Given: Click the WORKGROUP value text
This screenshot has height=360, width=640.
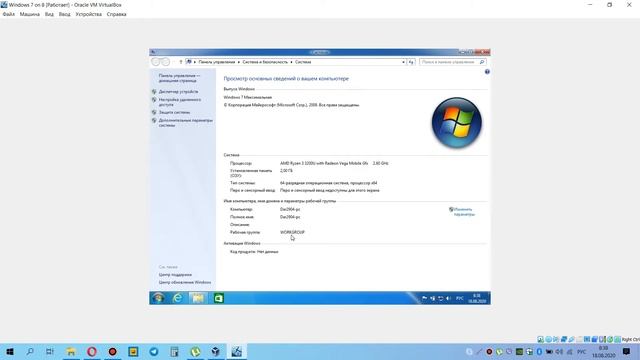Looking at the screenshot, I should [292, 232].
